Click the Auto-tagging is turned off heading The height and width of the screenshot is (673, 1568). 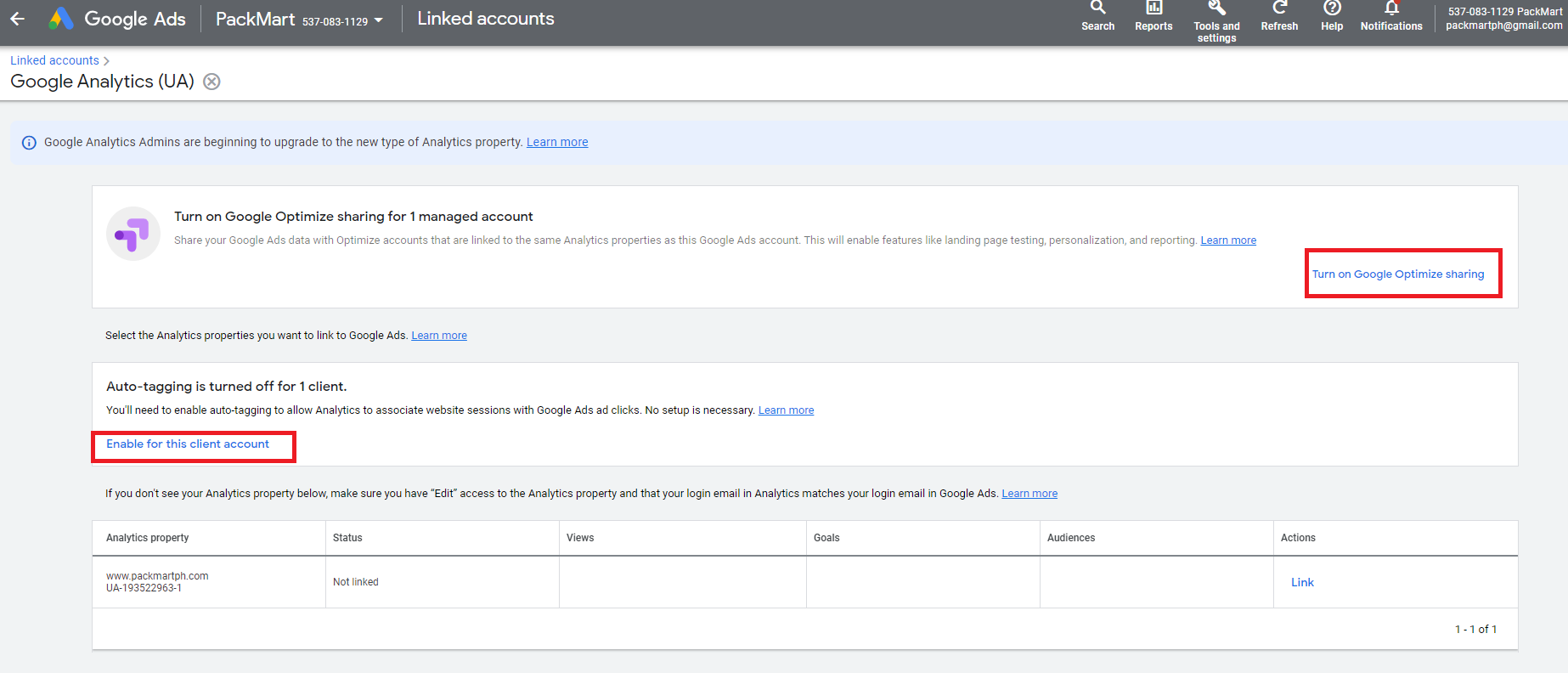click(x=227, y=387)
